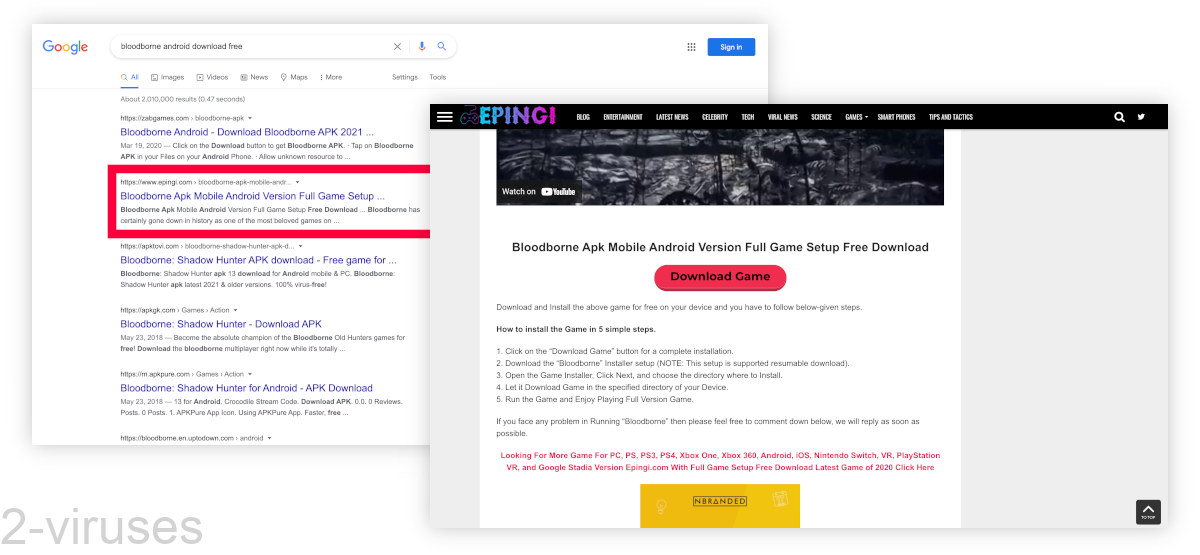Switch to the Images tab
This screenshot has height=555, width=1200.
click(x=168, y=77)
